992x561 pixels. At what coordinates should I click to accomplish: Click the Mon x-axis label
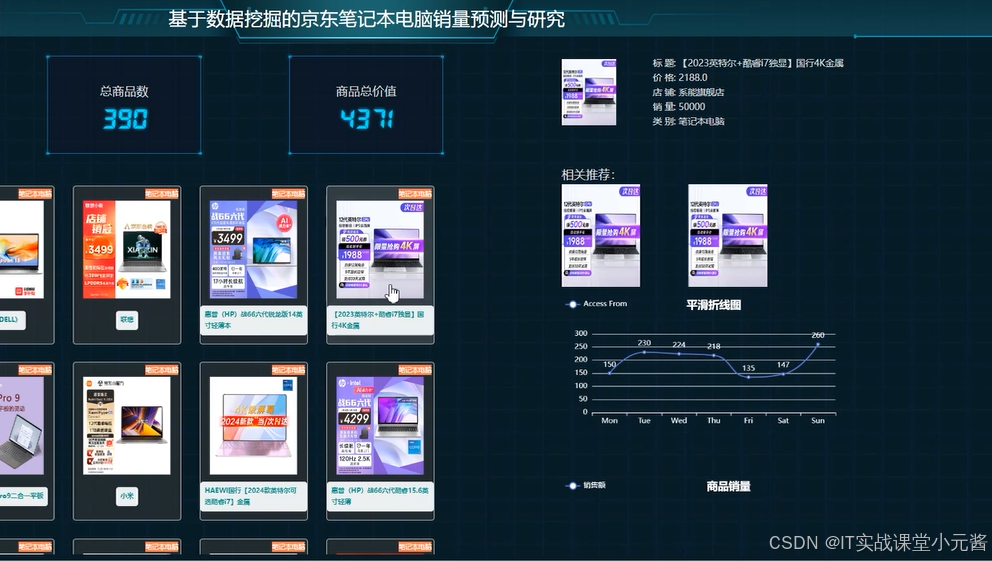click(609, 421)
